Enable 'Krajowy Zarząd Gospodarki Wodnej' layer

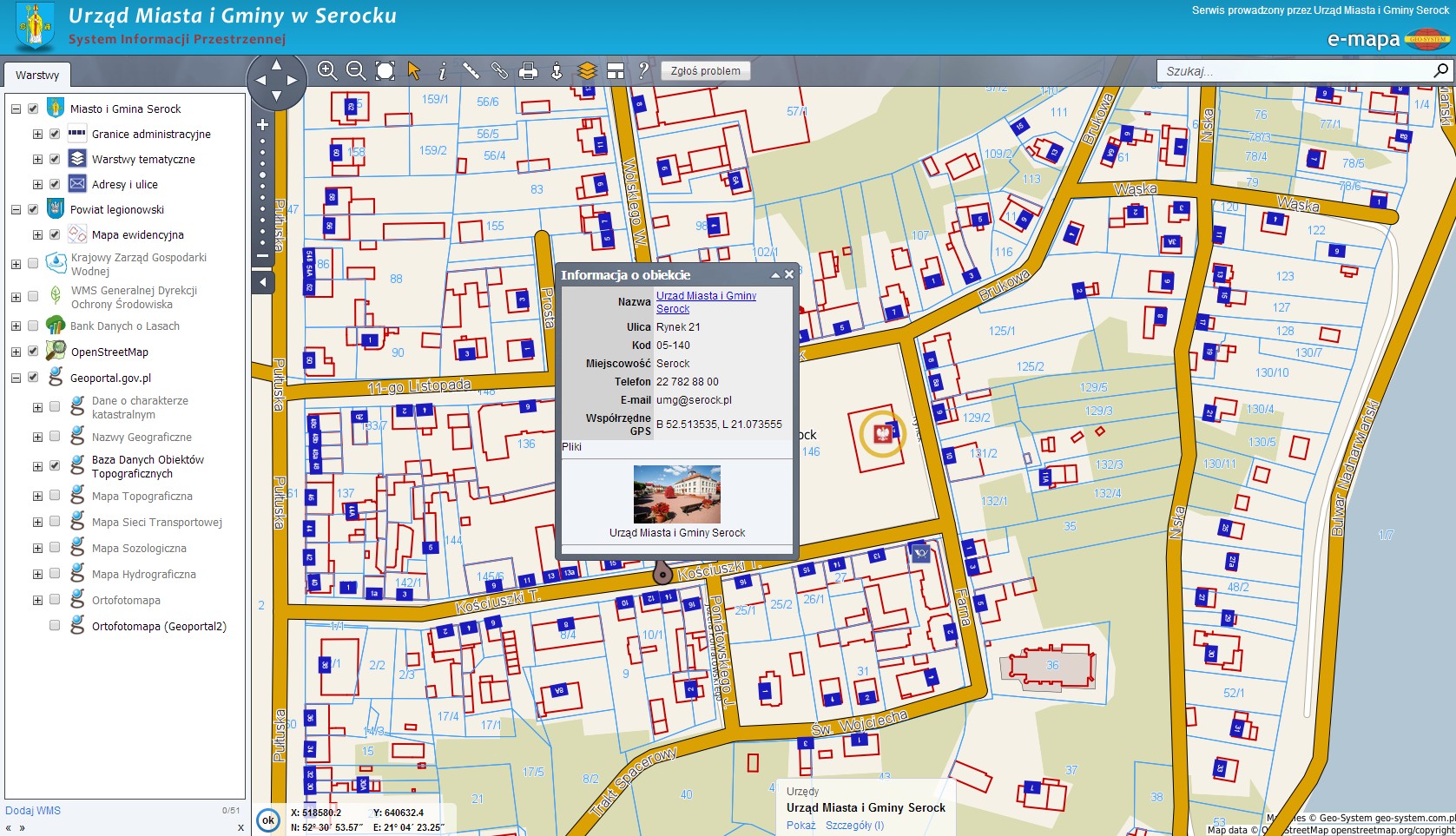pyautogui.click(x=33, y=263)
